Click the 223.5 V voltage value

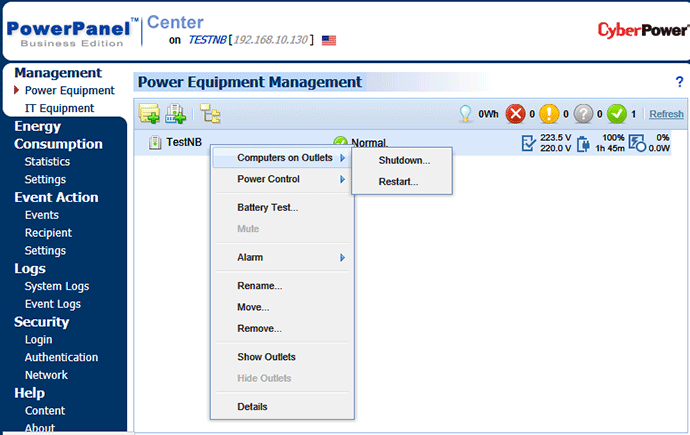(x=555, y=138)
